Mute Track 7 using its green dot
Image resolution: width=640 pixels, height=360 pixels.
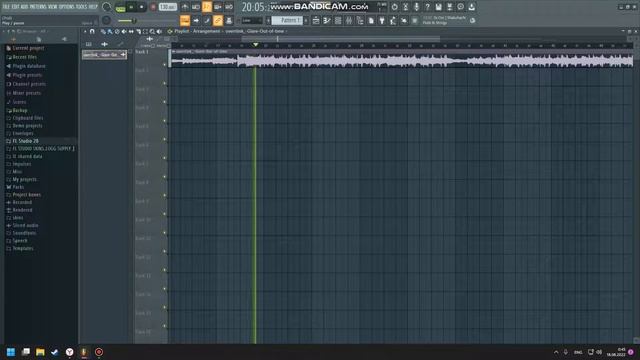165,177
